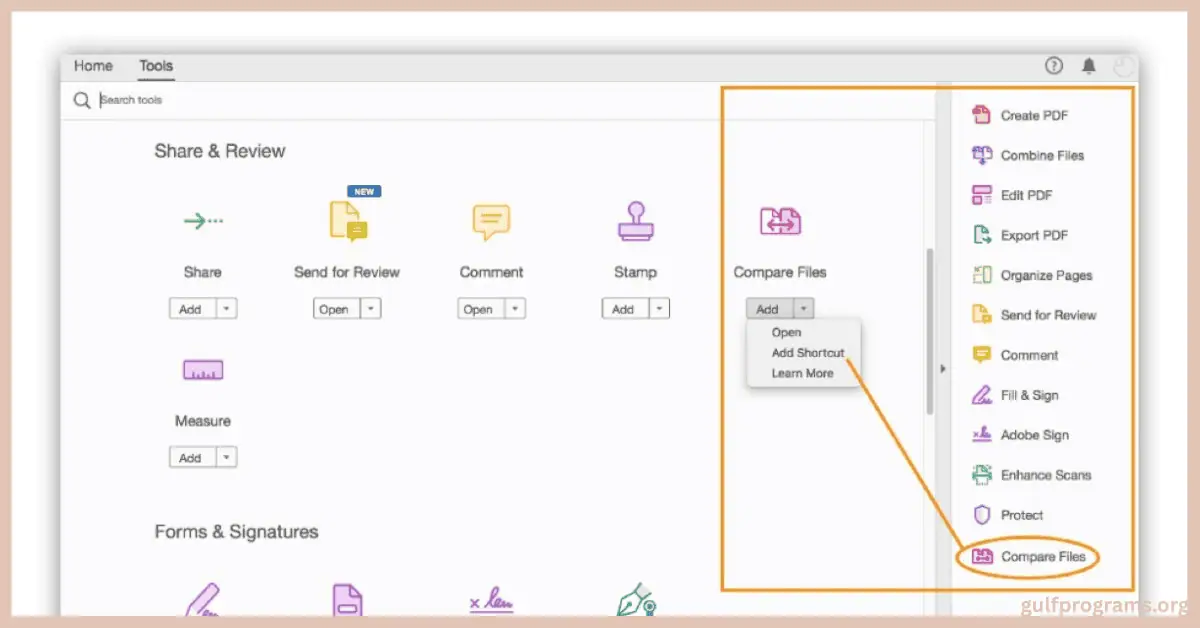The image size is (1200, 628).
Task: Choose Add Shortcut from the popup menu
Action: pyautogui.click(x=807, y=353)
